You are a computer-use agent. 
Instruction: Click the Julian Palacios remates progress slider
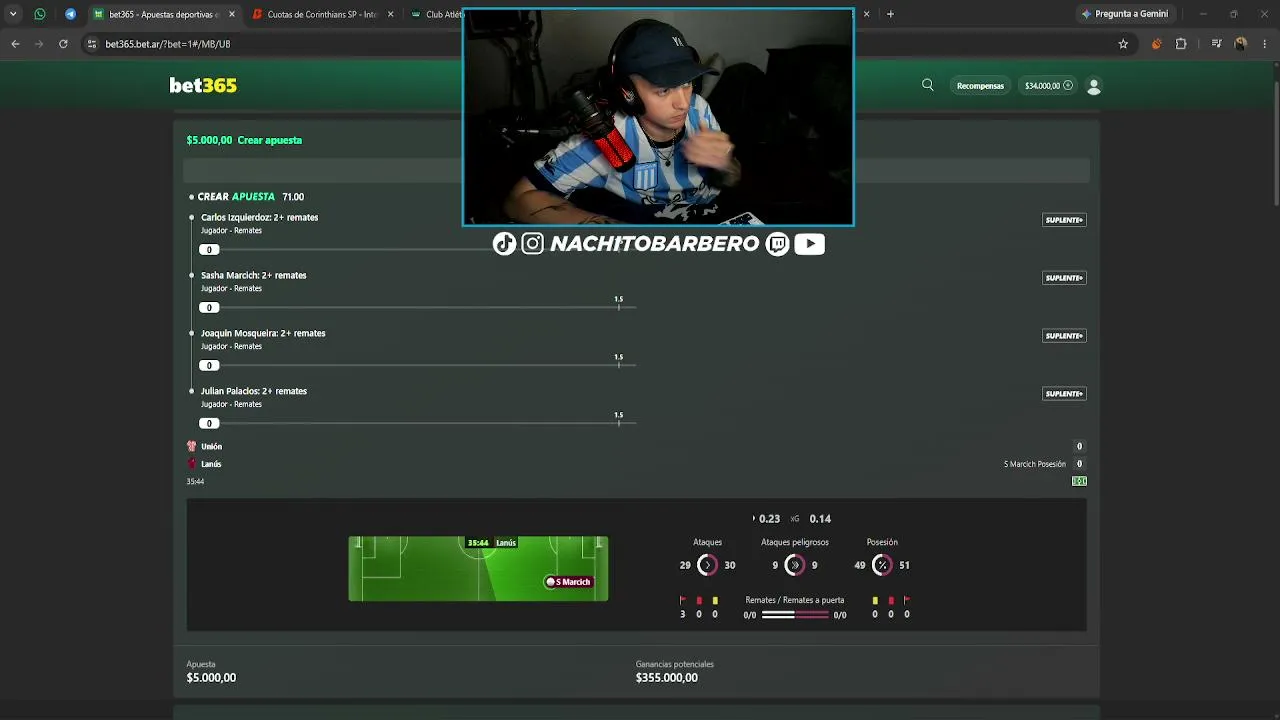(418, 423)
